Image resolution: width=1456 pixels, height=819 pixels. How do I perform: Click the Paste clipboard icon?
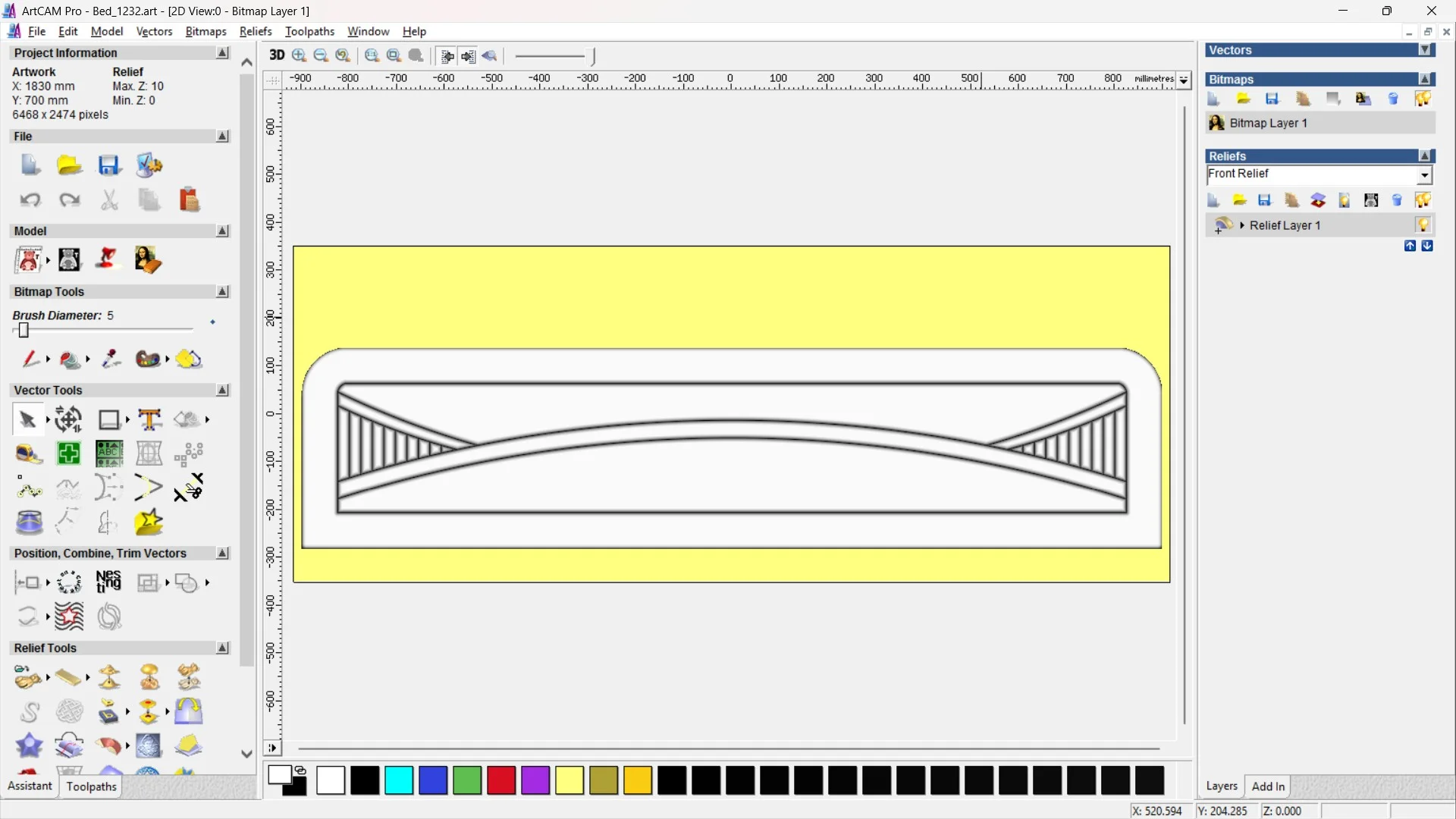click(189, 200)
